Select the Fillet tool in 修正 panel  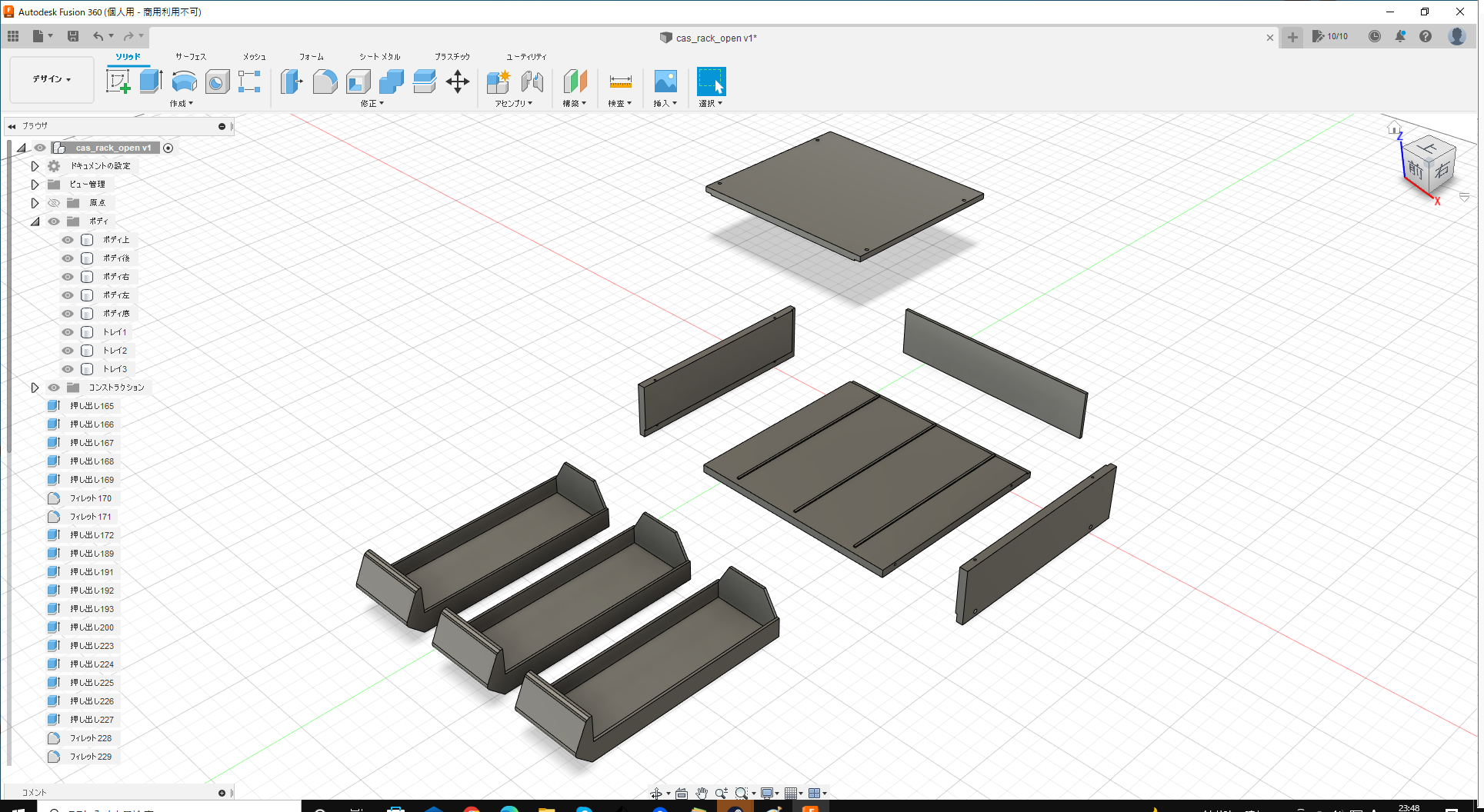325,81
